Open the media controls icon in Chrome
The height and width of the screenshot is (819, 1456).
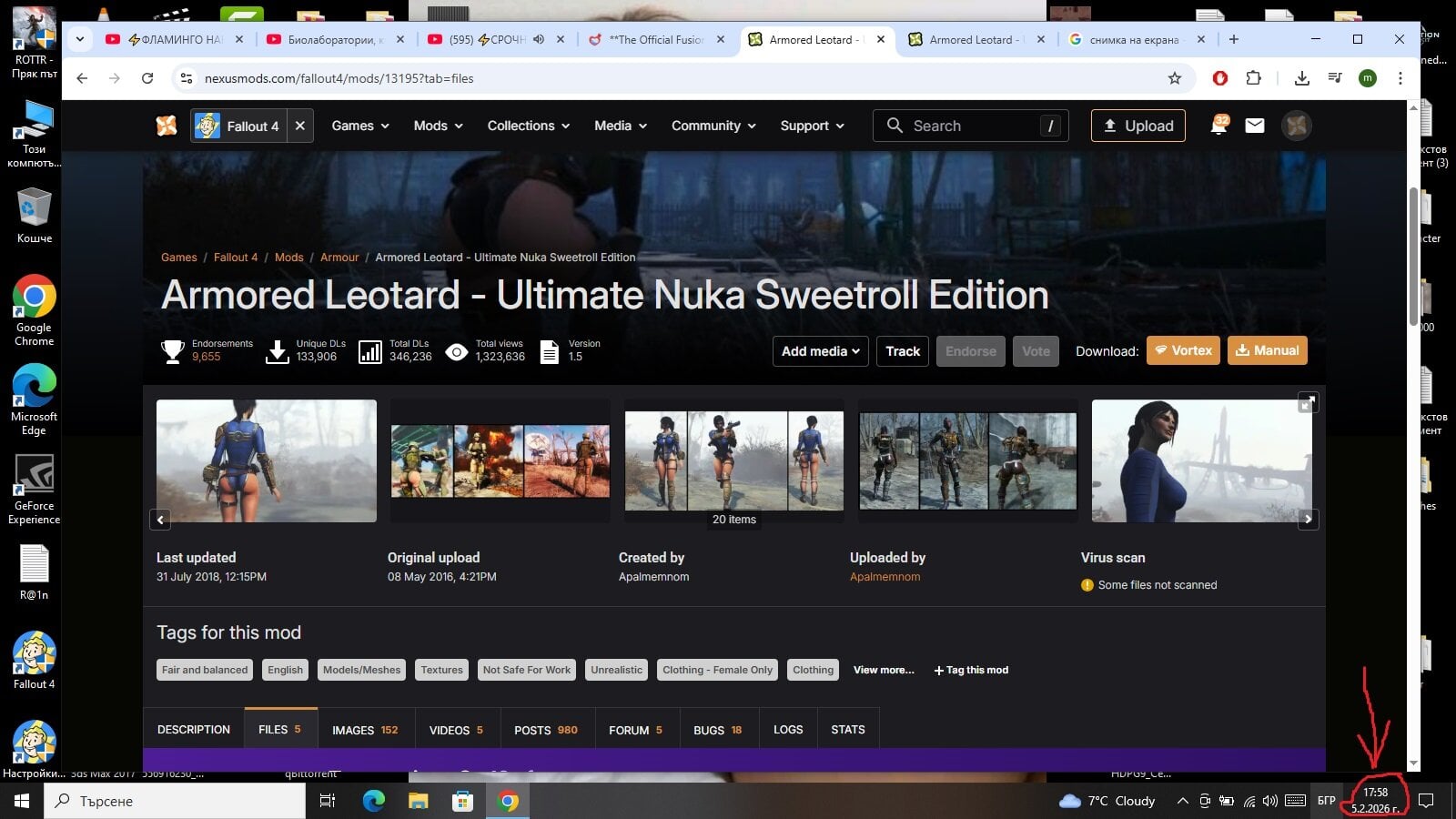(1335, 78)
